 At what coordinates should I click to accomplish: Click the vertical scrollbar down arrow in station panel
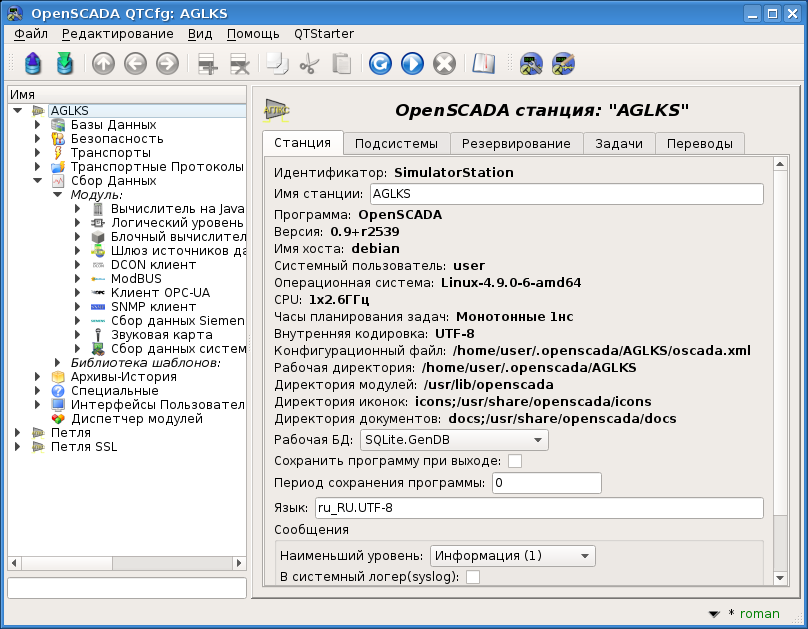[780, 578]
